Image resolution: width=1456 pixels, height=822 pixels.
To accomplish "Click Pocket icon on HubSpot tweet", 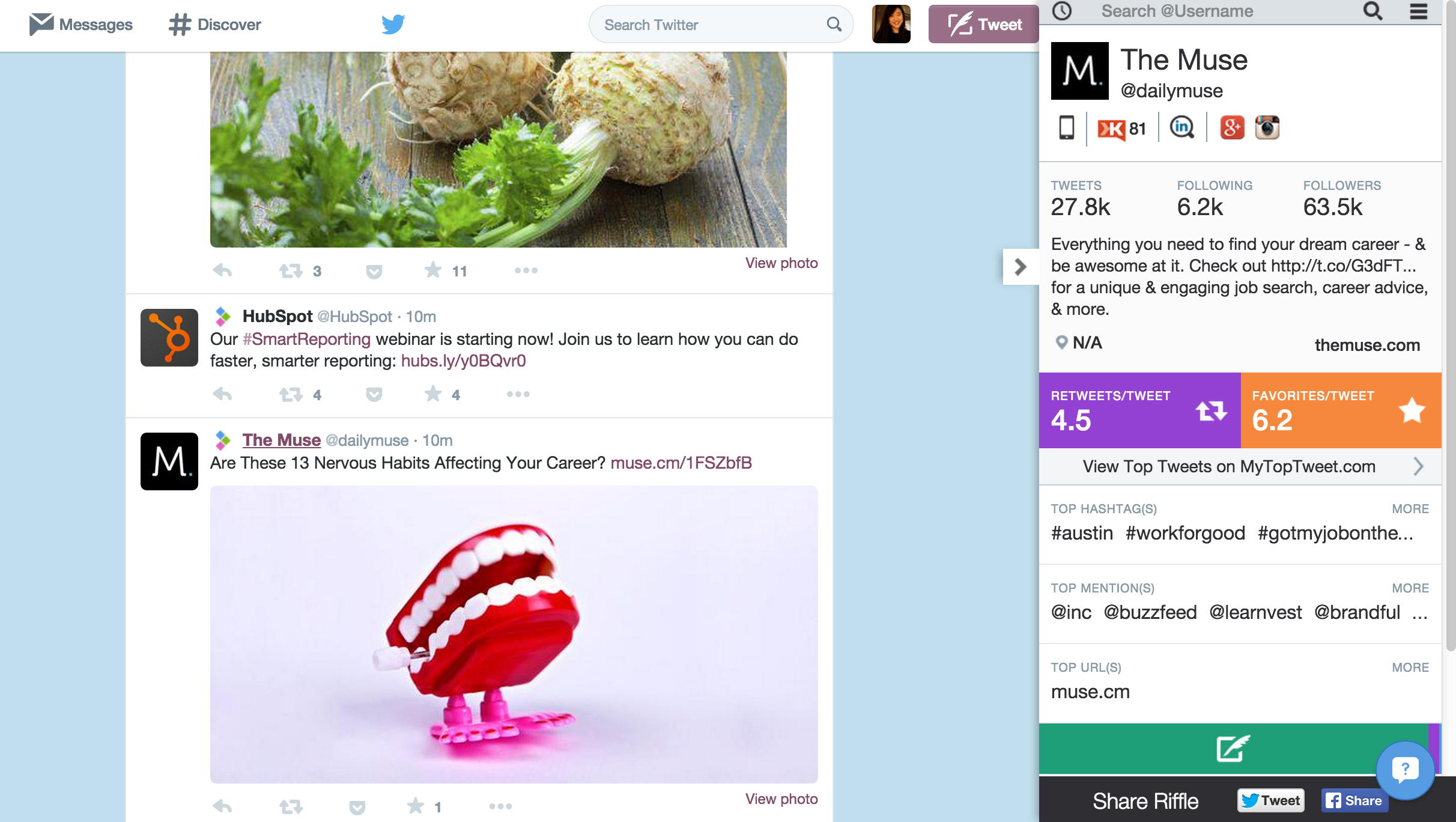I will [374, 395].
